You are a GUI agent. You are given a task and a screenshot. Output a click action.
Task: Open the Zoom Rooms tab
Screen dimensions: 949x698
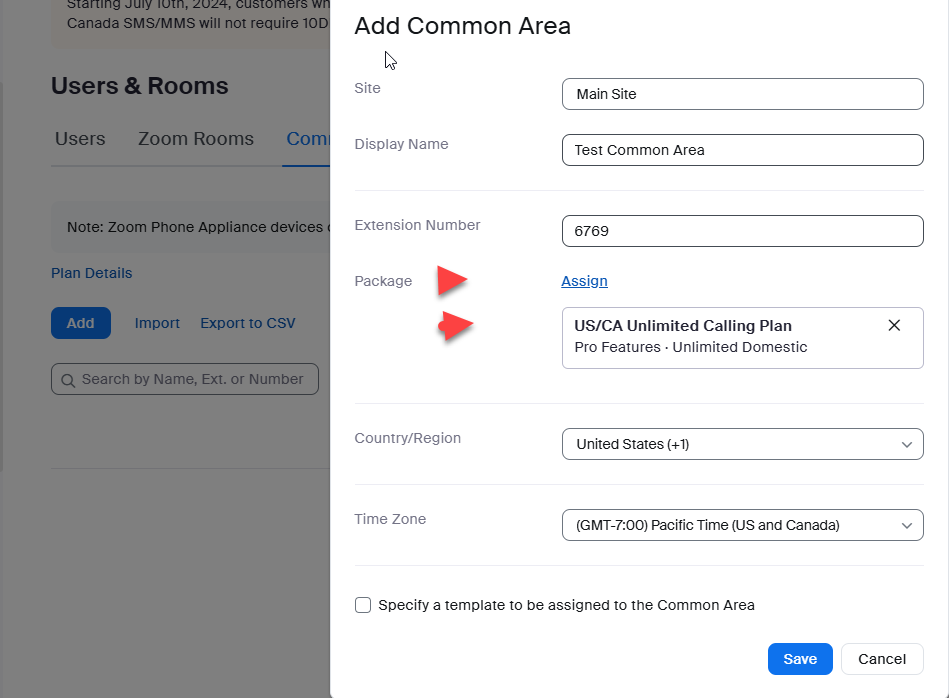(x=196, y=139)
